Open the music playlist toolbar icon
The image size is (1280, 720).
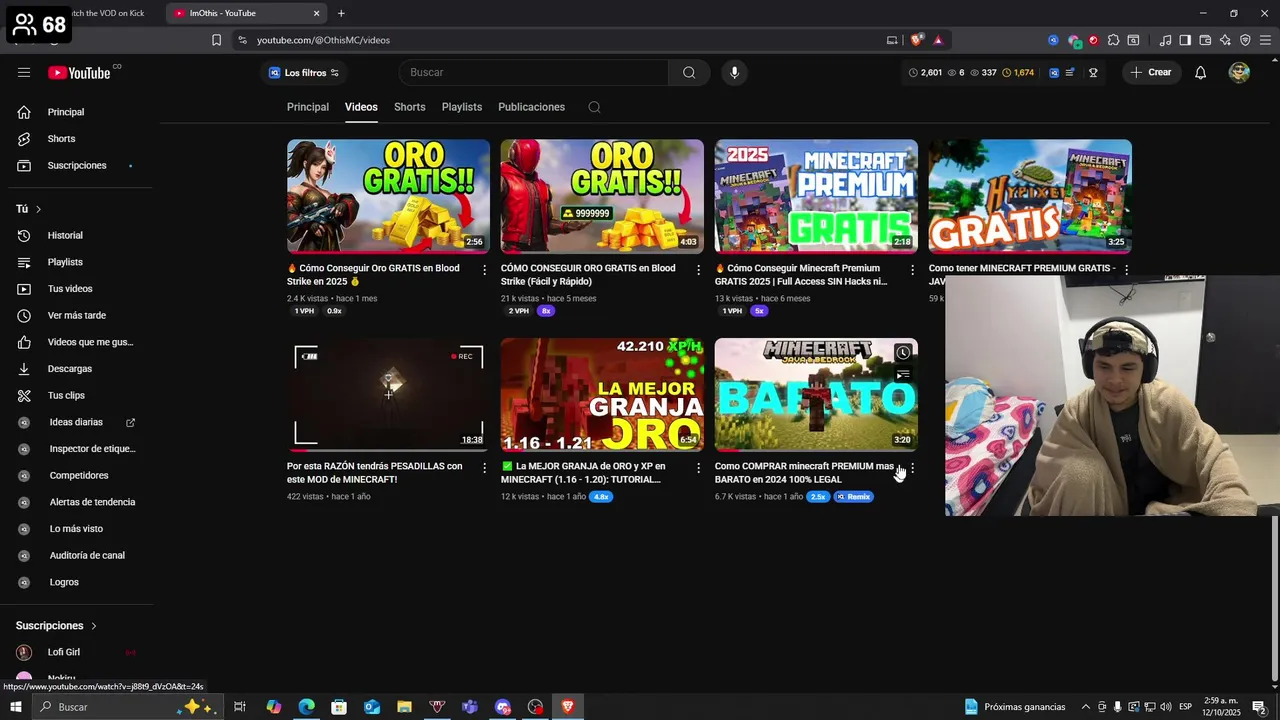click(x=1165, y=40)
